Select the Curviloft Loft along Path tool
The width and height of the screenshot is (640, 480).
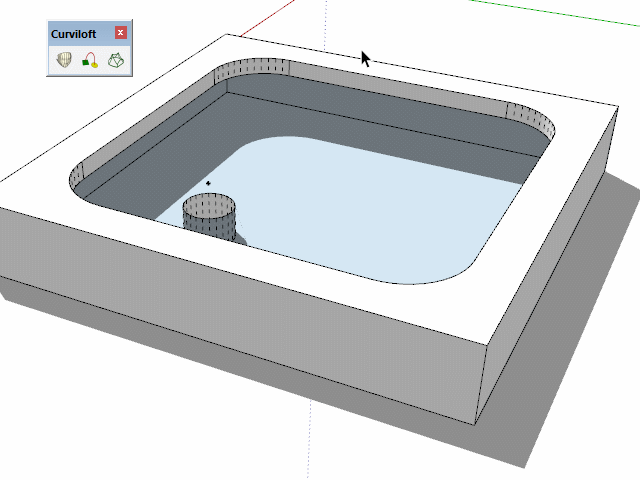point(90,61)
